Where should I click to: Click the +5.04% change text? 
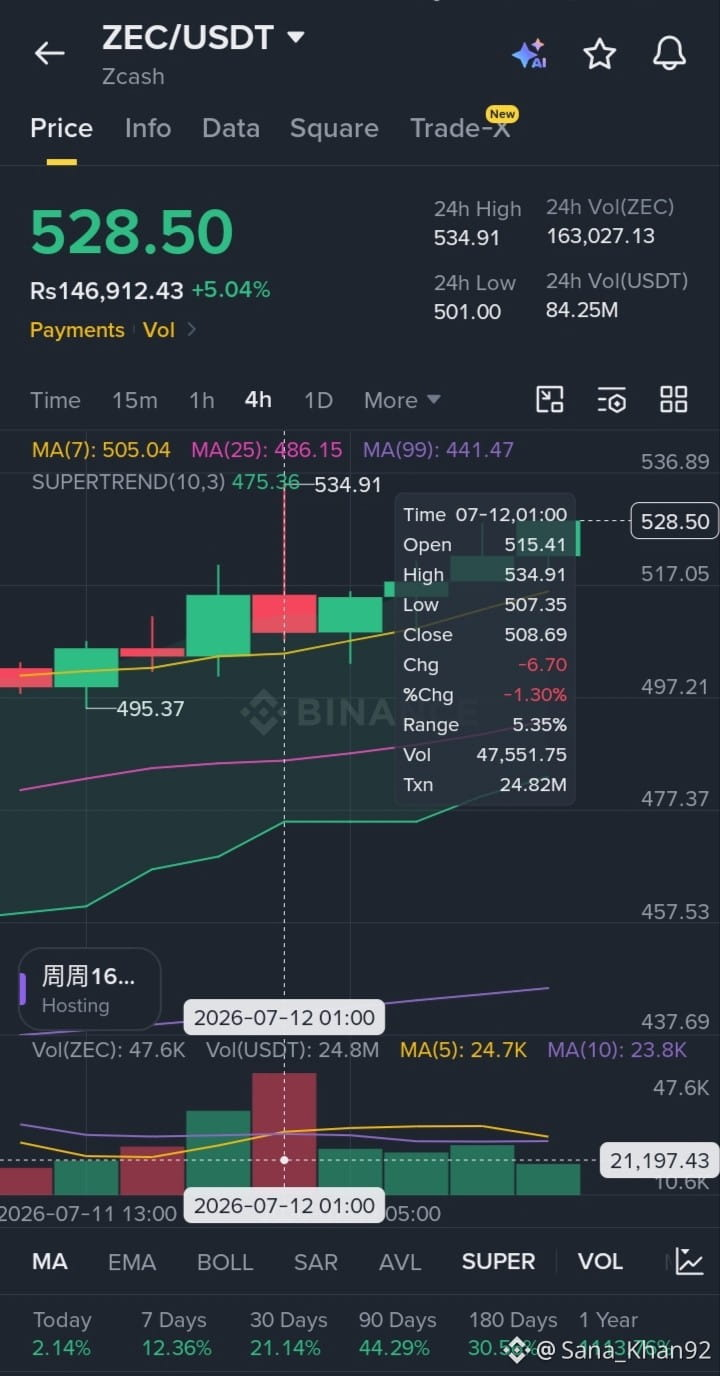231,290
